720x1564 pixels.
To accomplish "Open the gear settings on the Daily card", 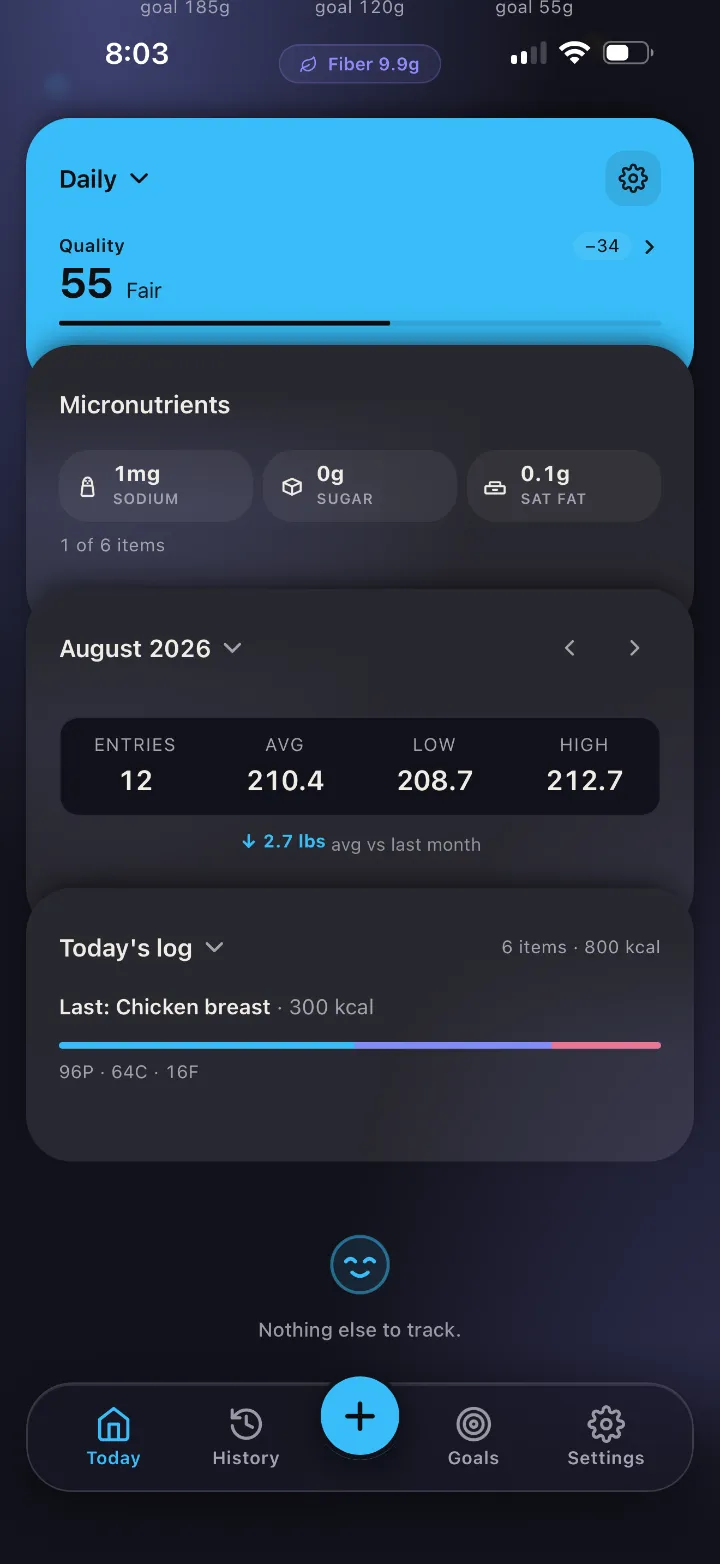I will click(633, 179).
